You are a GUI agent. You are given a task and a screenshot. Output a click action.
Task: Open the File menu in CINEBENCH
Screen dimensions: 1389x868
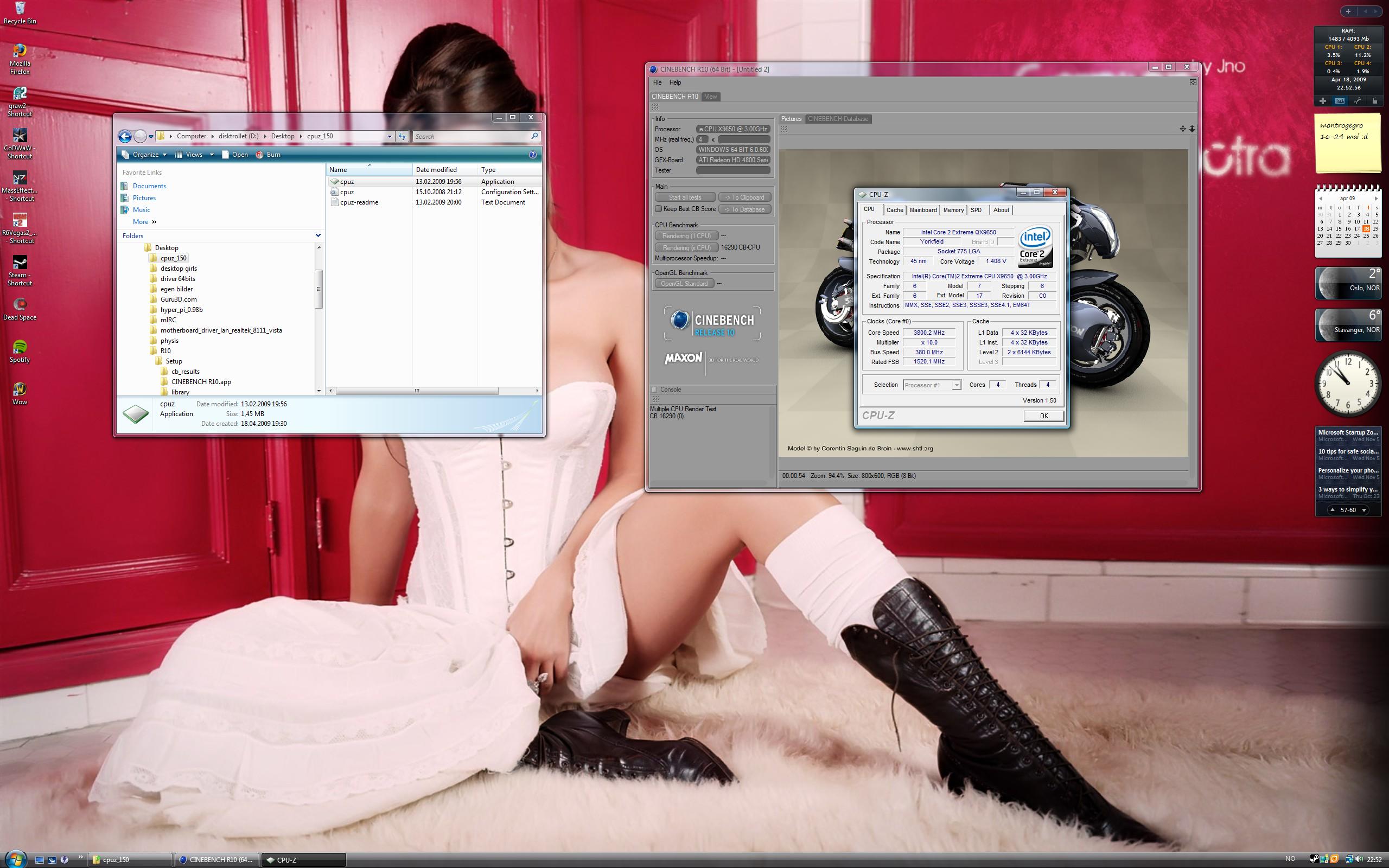[x=657, y=82]
